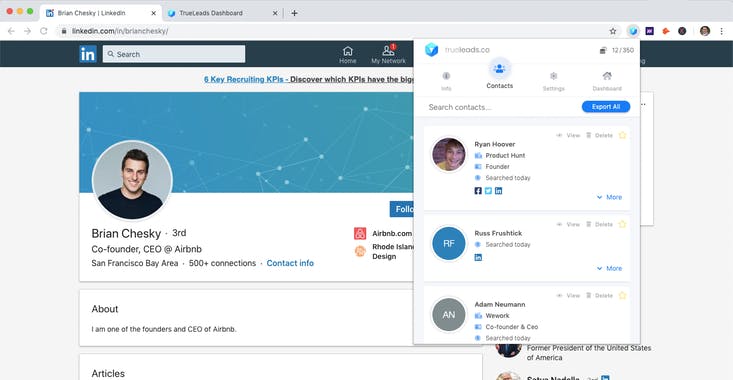This screenshot has width=733, height=380.
Task: Click the browser address bar URL
Action: [x=120, y=31]
